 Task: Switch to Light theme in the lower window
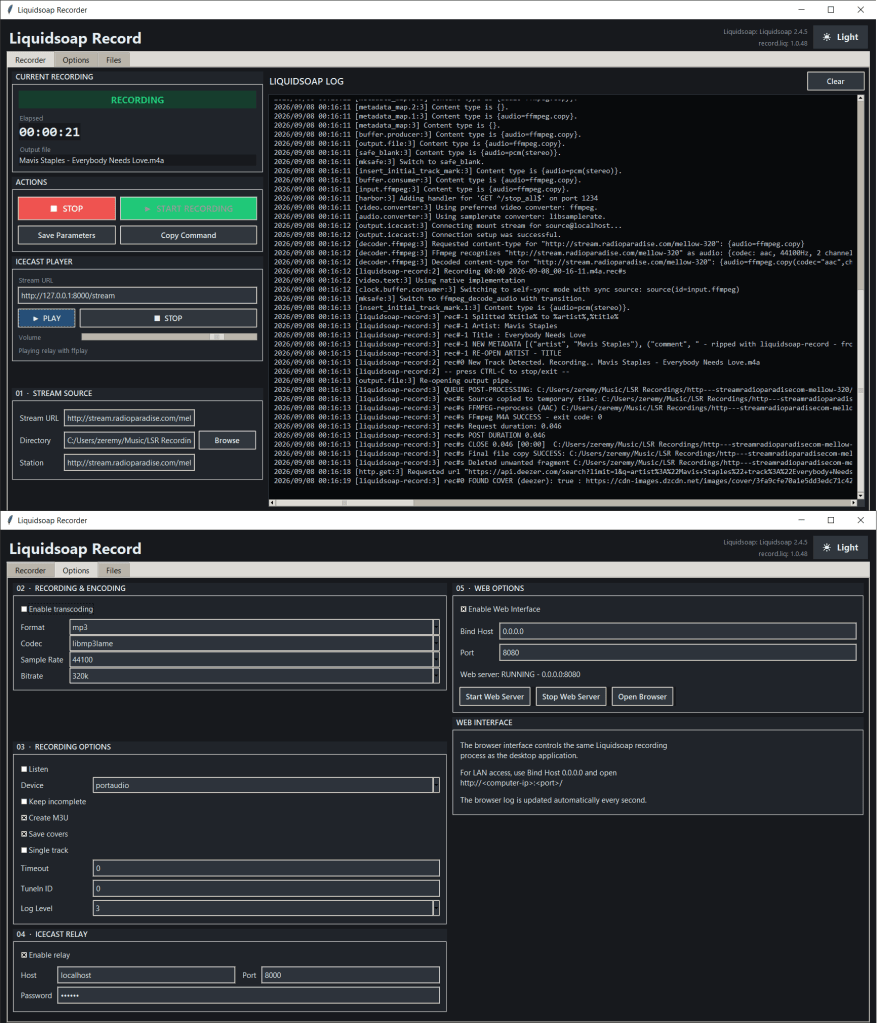point(840,547)
